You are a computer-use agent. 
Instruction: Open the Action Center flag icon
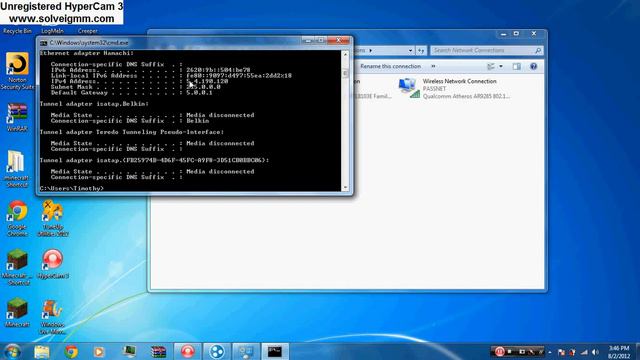[x=562, y=352]
